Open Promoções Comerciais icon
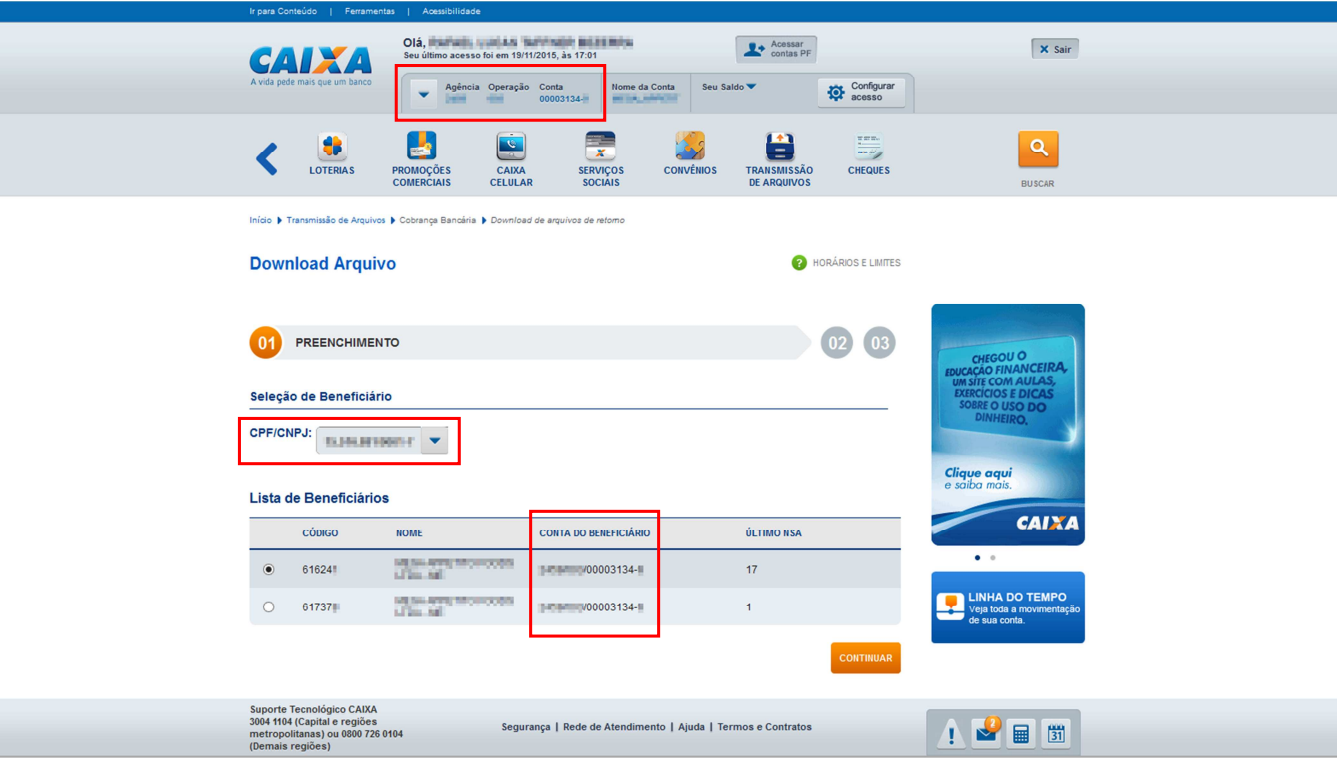 (x=421, y=146)
